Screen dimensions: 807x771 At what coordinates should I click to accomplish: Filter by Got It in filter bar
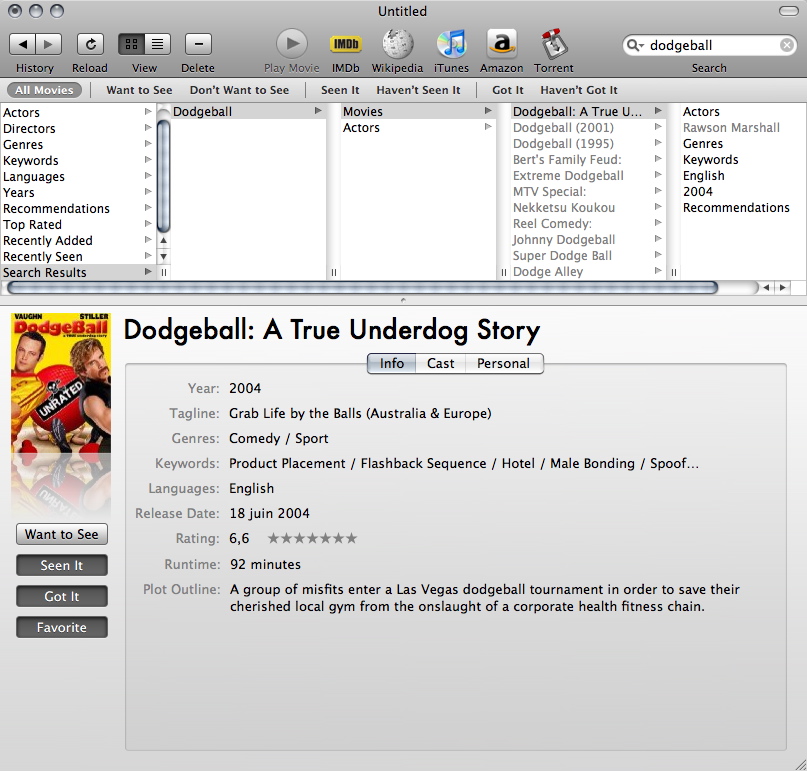point(507,90)
